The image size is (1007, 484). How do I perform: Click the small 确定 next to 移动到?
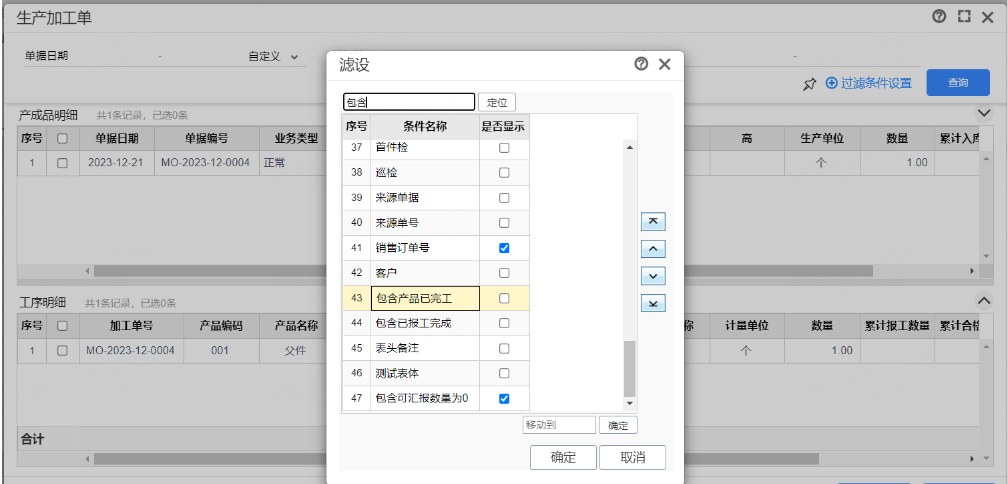618,424
